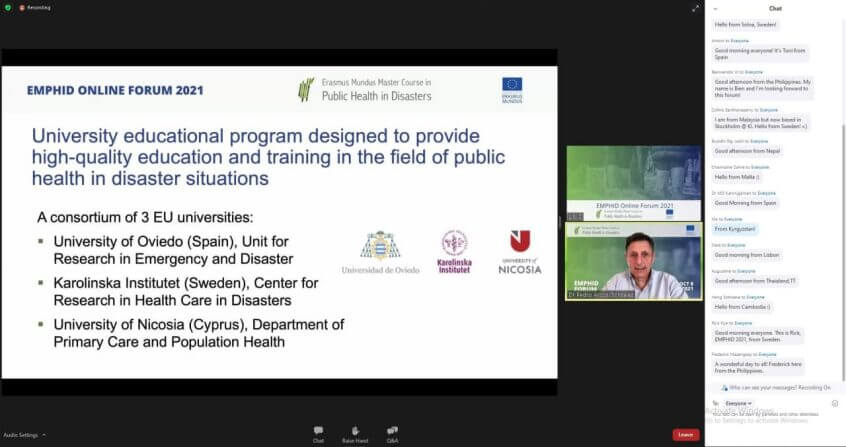Enter full screen with the expand icon

(x=696, y=8)
